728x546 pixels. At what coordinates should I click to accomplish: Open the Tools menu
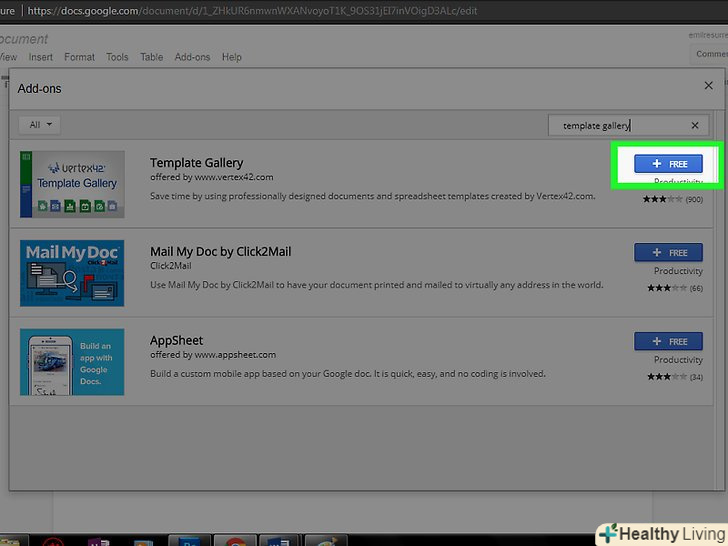click(x=117, y=57)
